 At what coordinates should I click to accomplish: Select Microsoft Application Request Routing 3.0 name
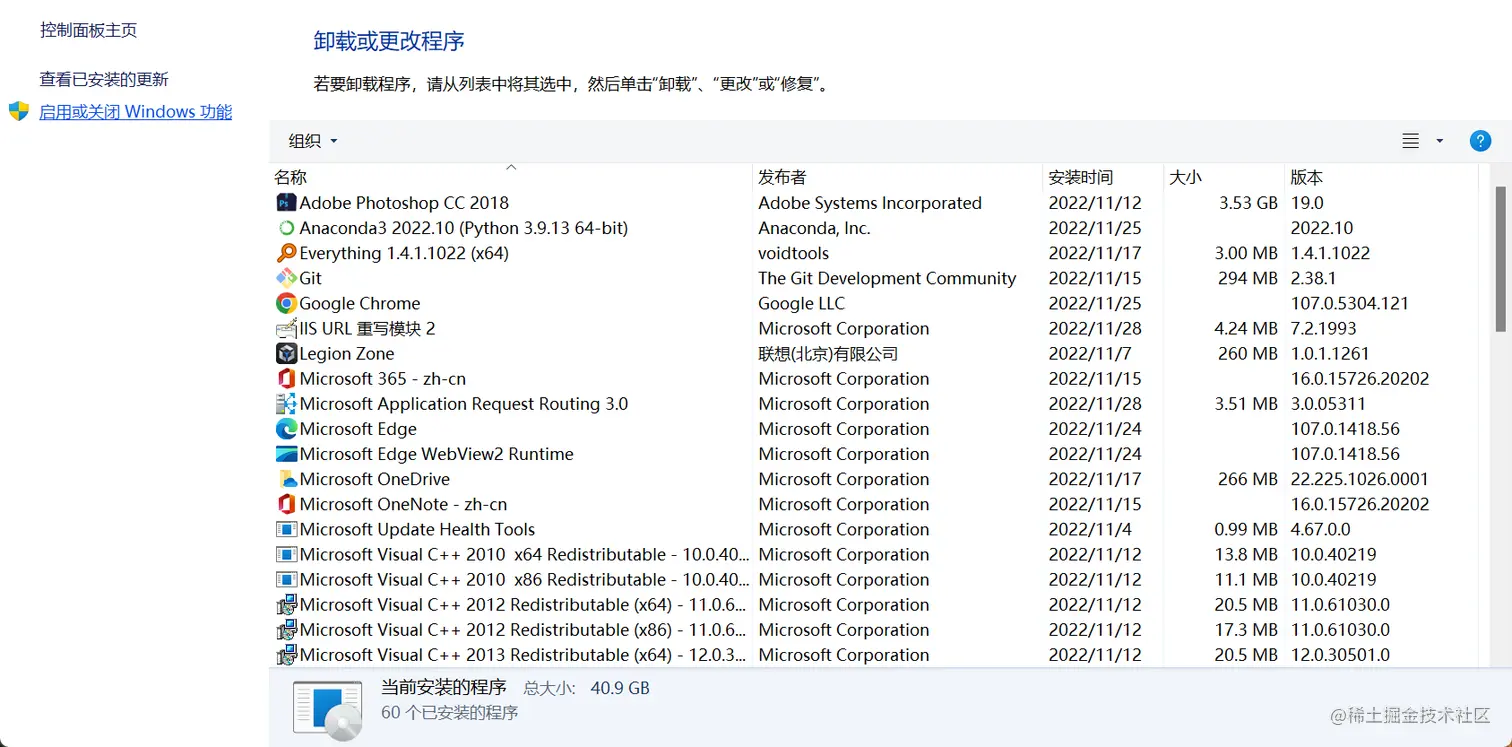point(464,404)
